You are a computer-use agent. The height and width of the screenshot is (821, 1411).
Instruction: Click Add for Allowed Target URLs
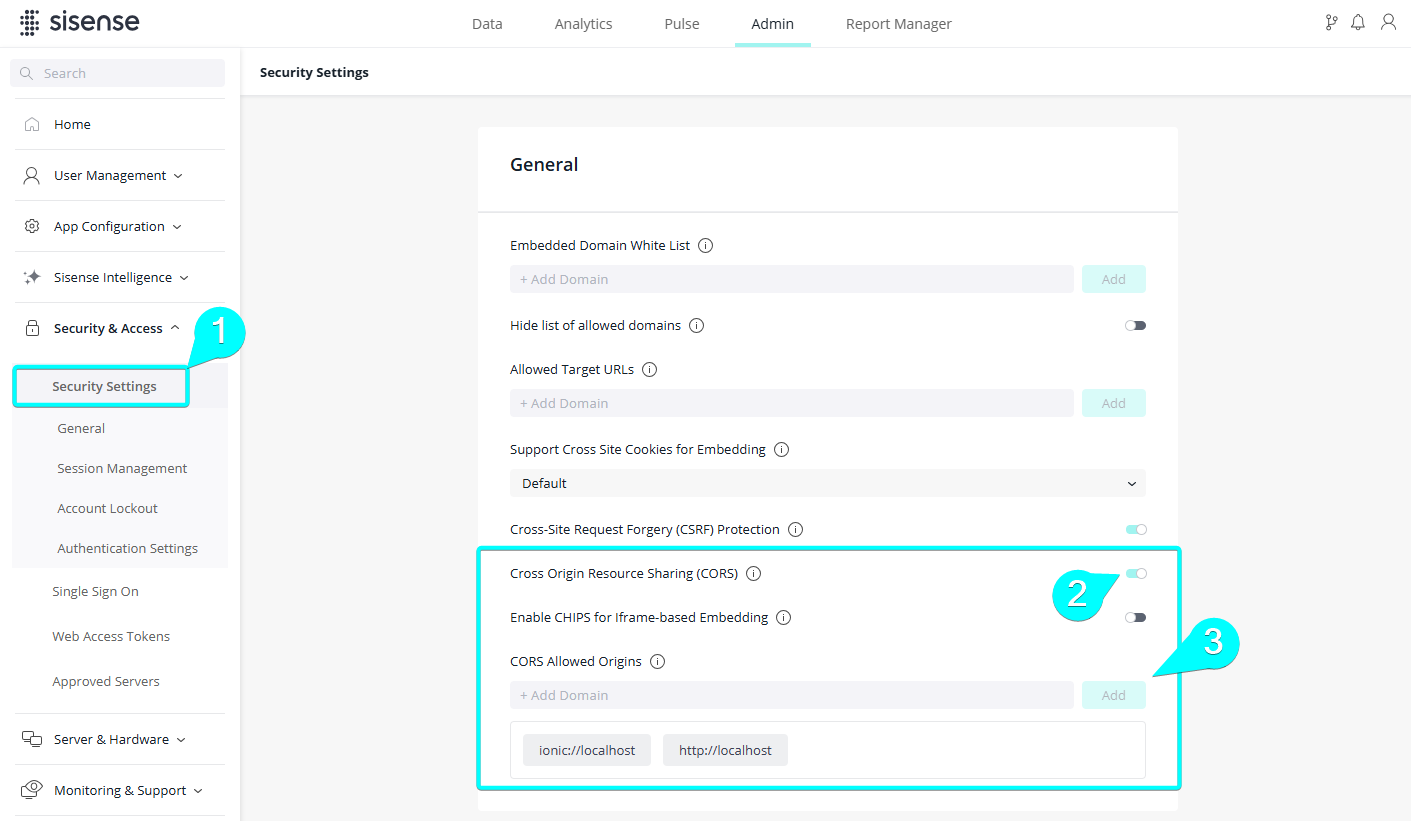[x=1114, y=403]
